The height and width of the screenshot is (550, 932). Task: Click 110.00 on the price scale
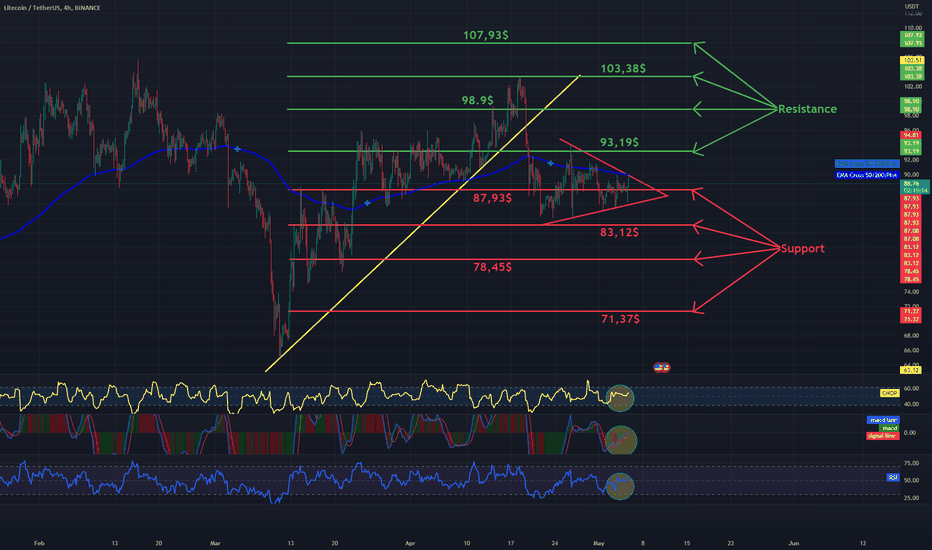coord(912,28)
